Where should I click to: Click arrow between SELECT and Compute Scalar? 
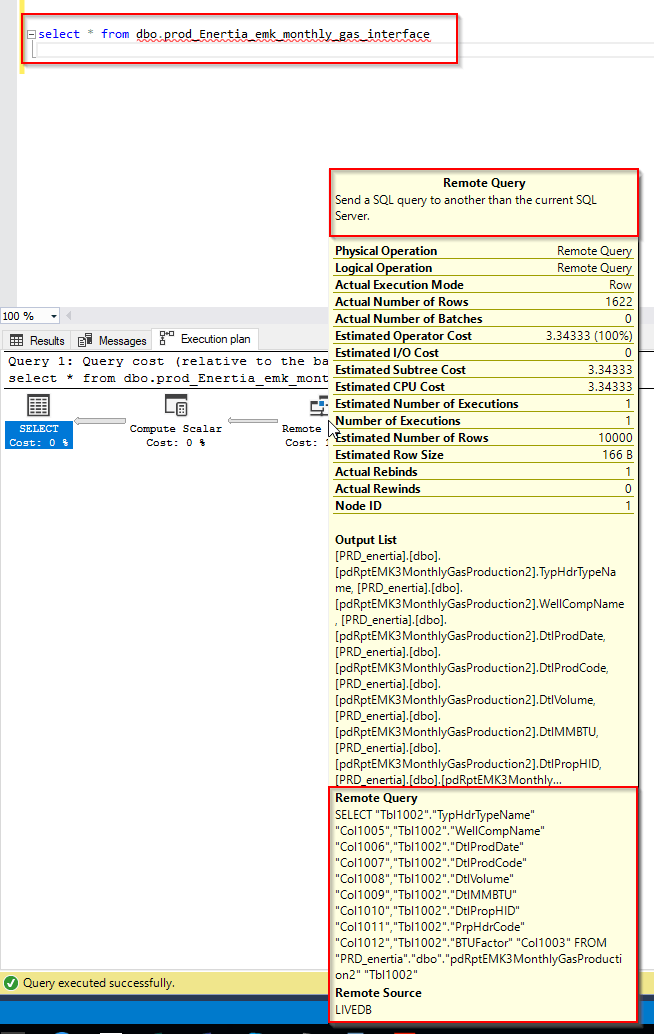coord(99,421)
